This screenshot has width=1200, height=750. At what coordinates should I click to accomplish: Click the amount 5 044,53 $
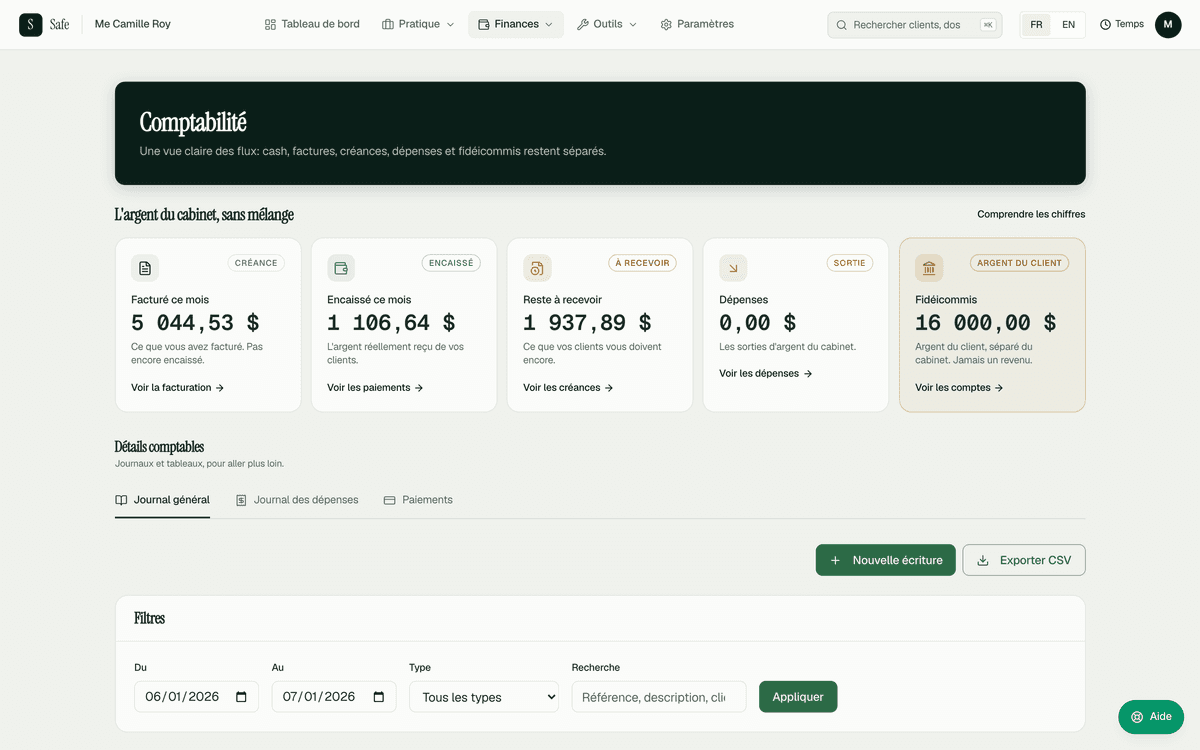tap(195, 323)
